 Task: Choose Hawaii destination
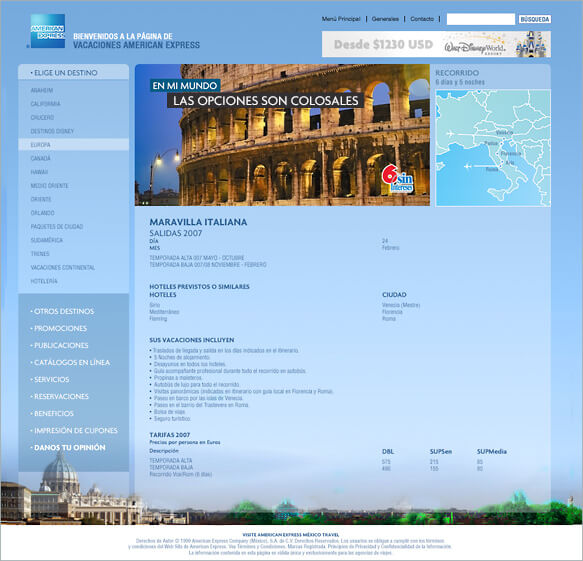coord(39,172)
